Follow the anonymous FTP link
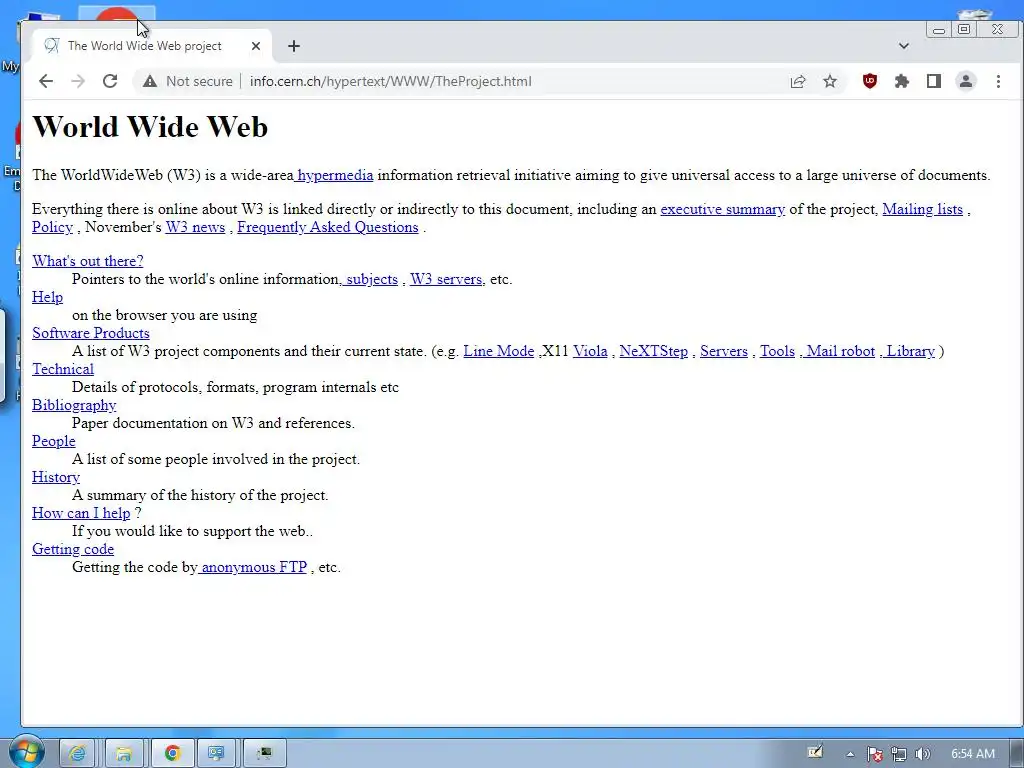The width and height of the screenshot is (1024, 768). tap(253, 567)
